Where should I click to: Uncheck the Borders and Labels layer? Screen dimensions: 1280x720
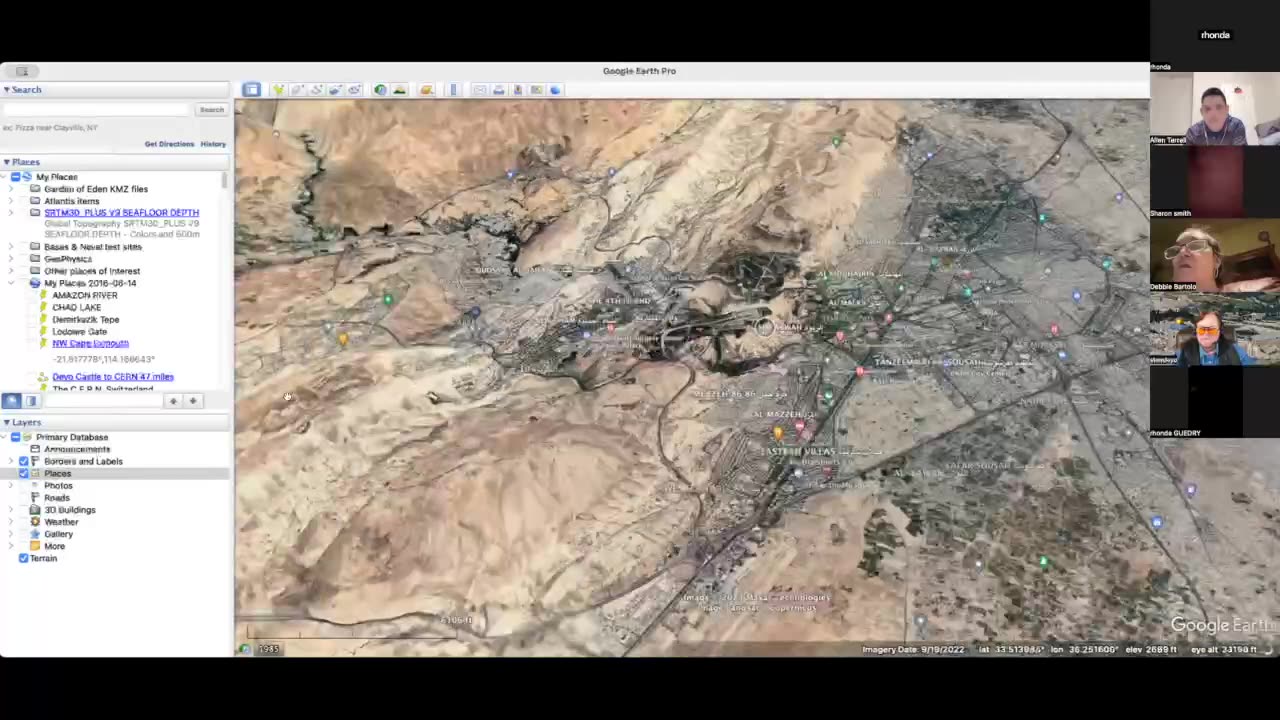(x=24, y=462)
